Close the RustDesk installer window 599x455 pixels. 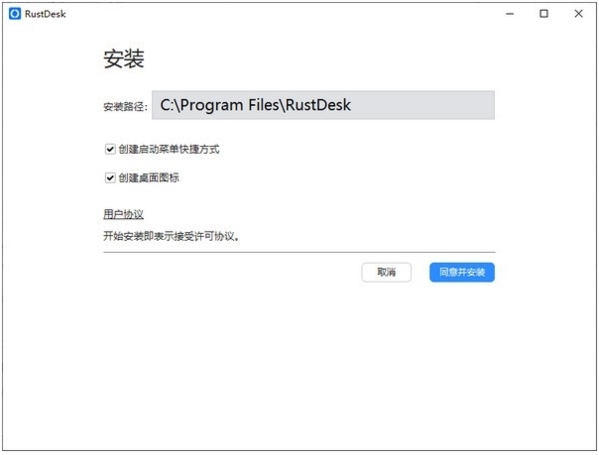click(578, 14)
